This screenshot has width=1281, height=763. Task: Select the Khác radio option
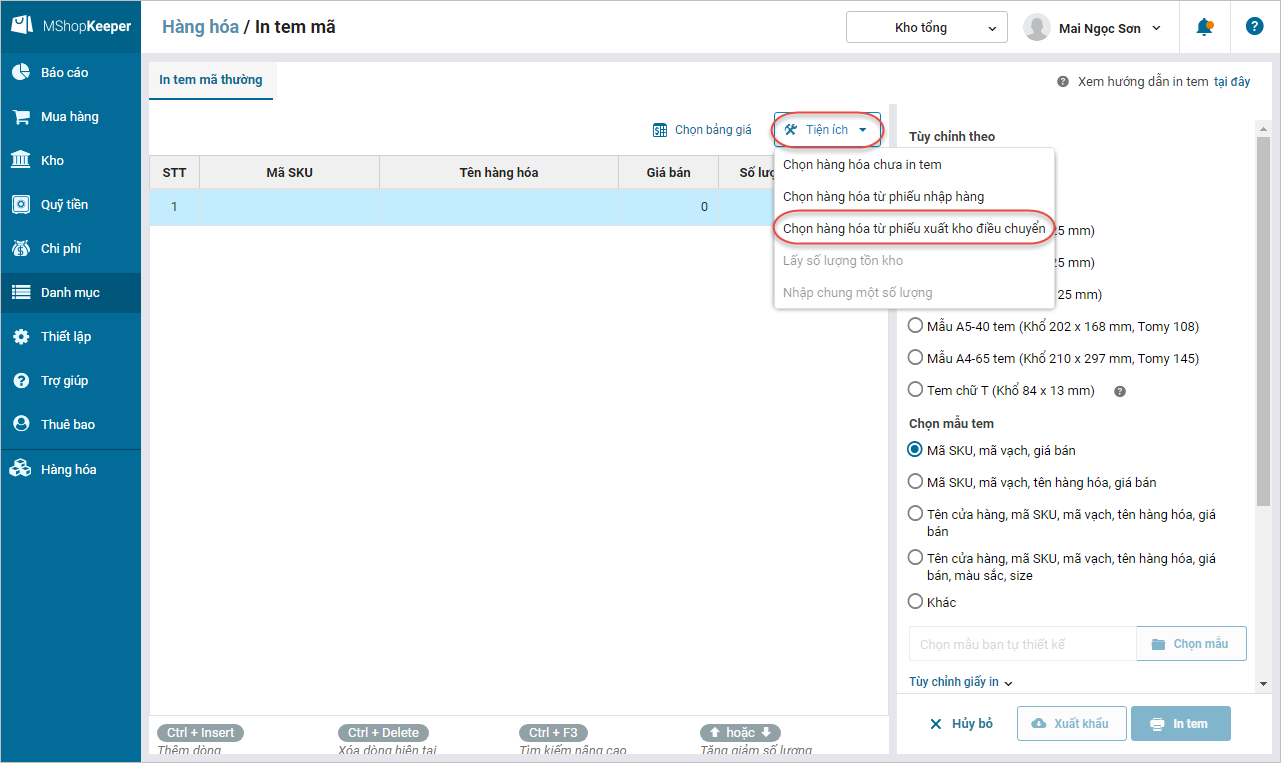pyautogui.click(x=915, y=602)
